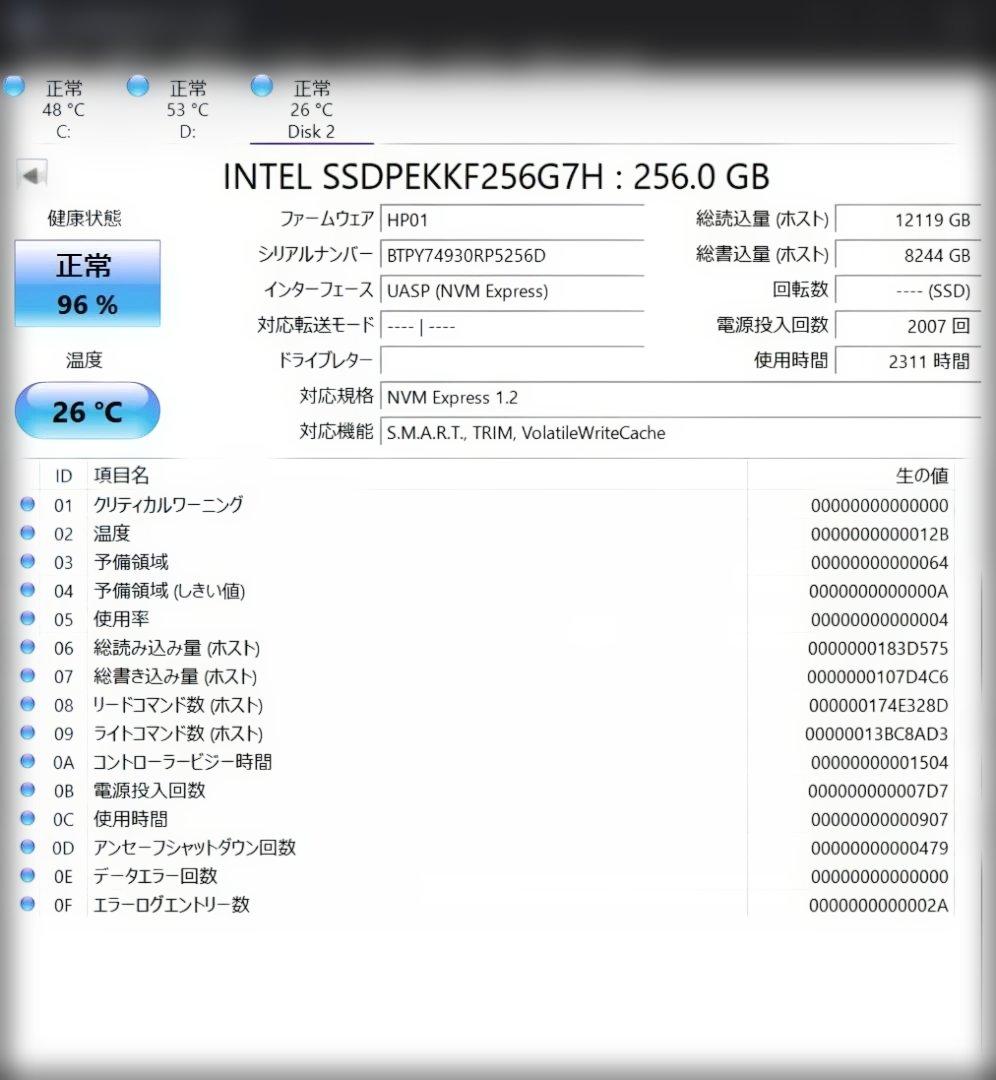This screenshot has width=996, height=1080.
Task: Click the serial number field BTPY74930RP5256D
Action: point(512,256)
